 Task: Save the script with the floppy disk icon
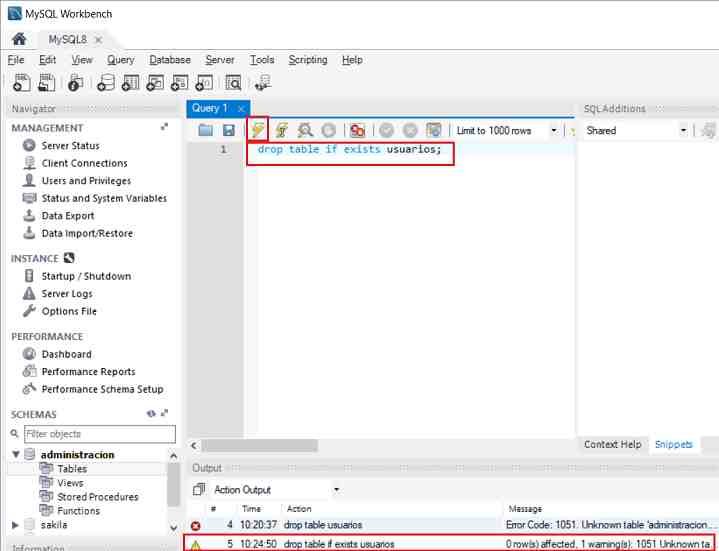click(228, 130)
